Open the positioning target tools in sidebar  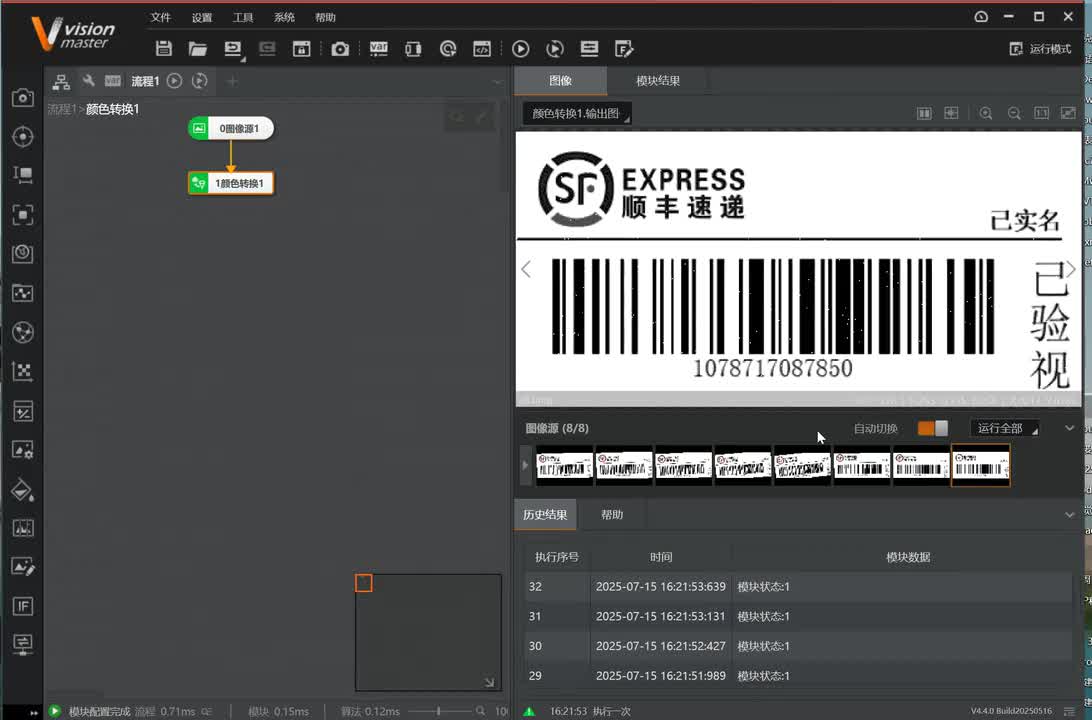[23, 136]
